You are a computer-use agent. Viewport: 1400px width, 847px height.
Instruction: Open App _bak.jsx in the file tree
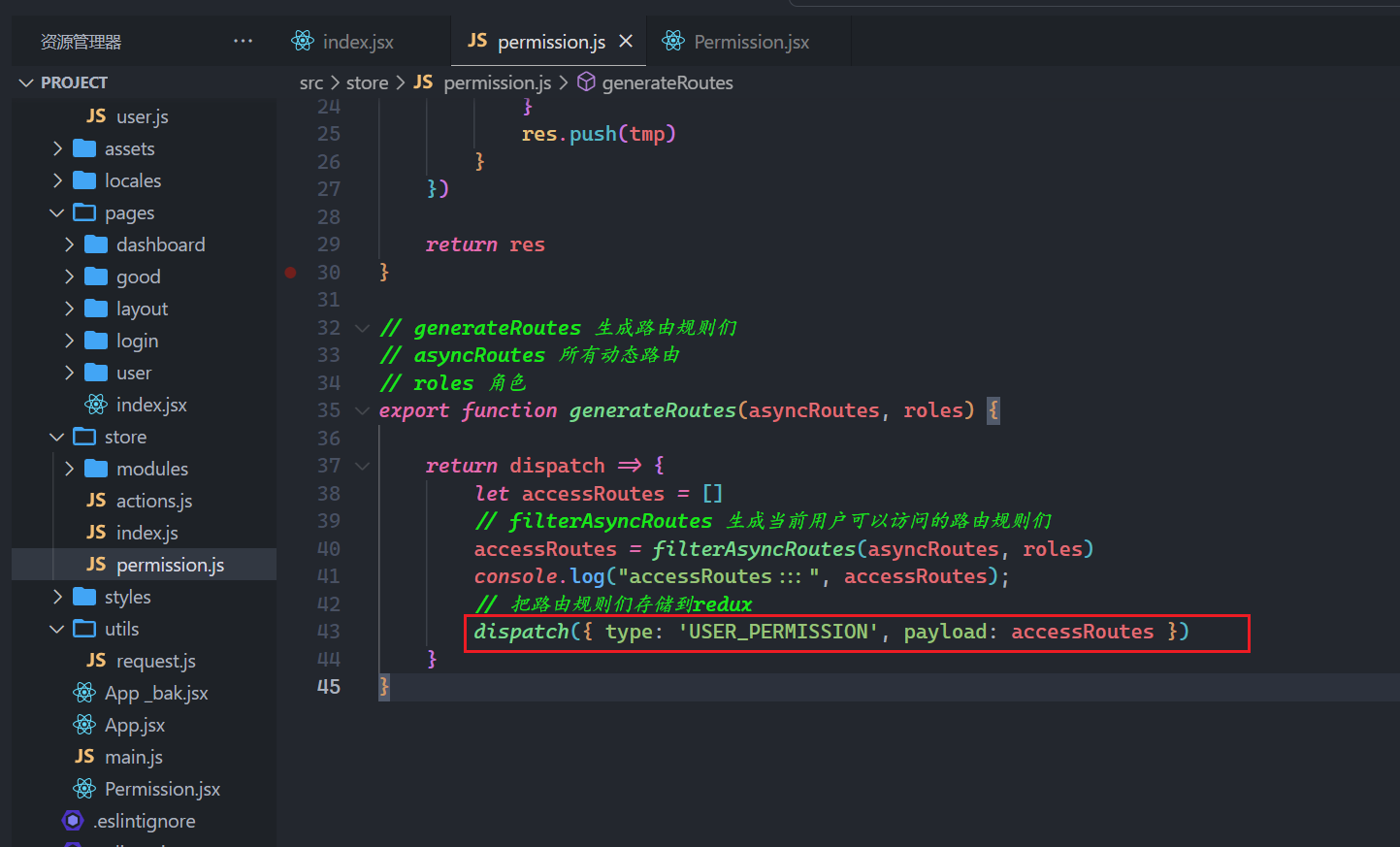coord(156,693)
